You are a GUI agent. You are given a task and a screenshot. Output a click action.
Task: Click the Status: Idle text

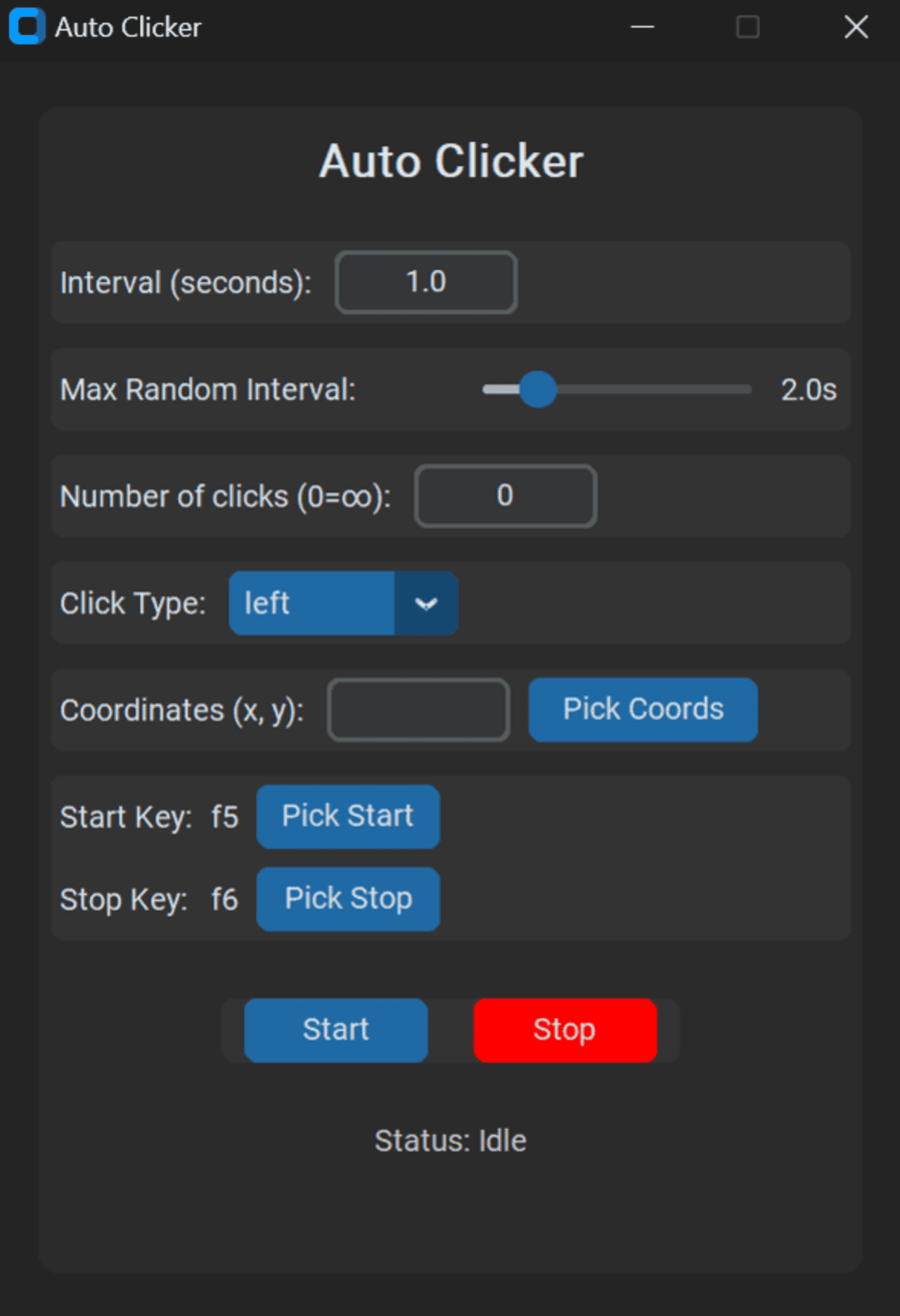pyautogui.click(x=450, y=1141)
